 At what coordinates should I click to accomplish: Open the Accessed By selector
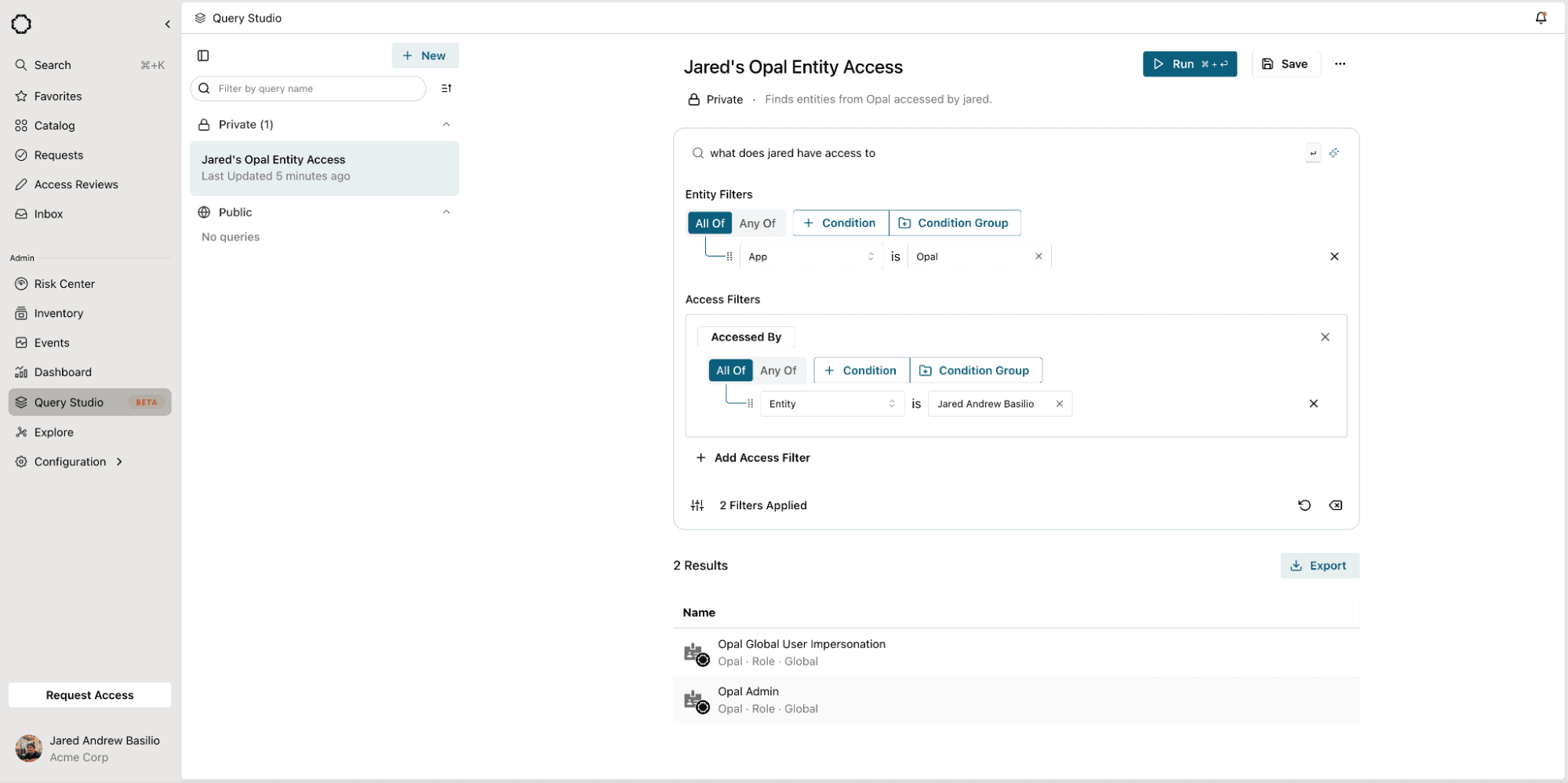coord(746,337)
